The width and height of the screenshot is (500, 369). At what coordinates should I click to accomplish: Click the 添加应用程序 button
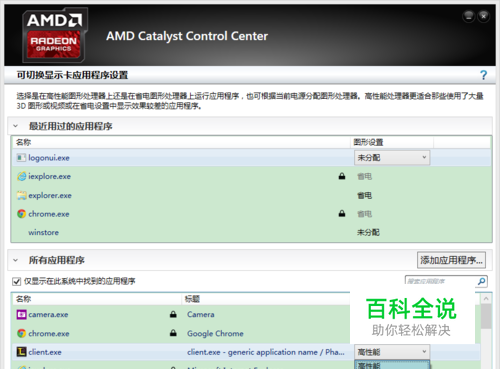(451, 260)
